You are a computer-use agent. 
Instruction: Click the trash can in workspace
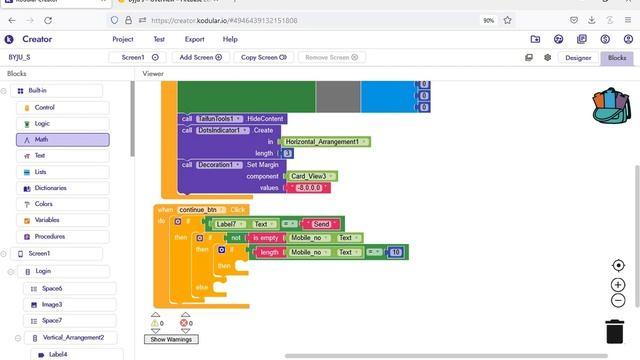click(x=615, y=331)
